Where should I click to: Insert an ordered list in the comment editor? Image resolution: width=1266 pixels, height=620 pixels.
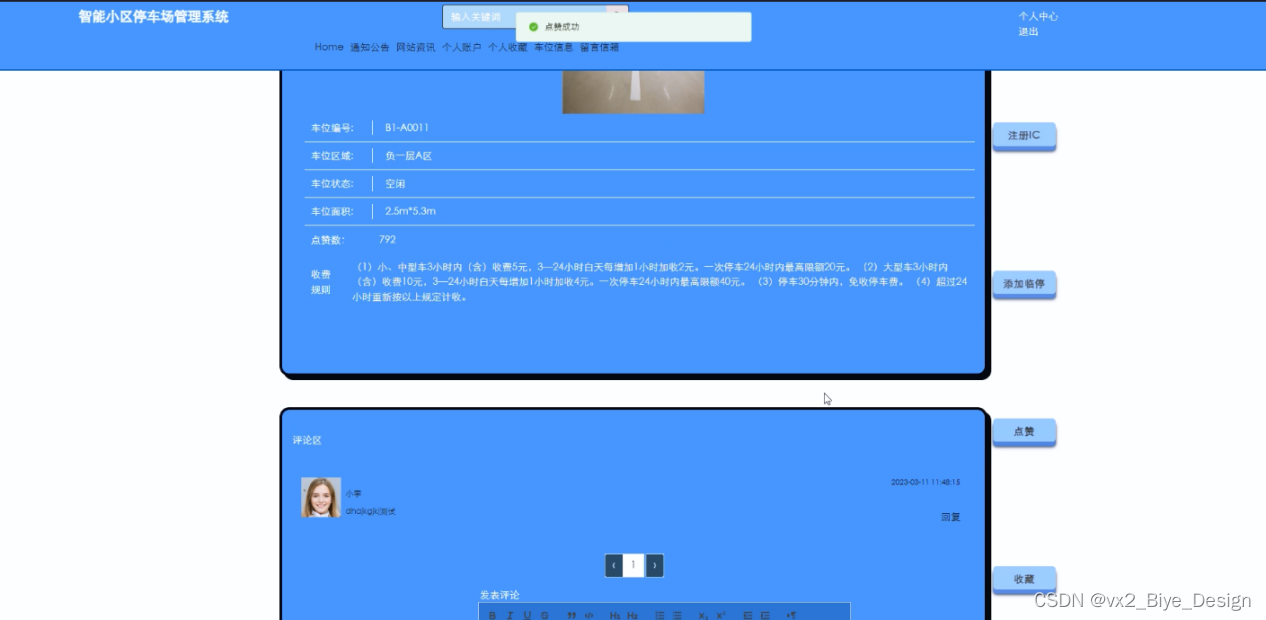(660, 615)
